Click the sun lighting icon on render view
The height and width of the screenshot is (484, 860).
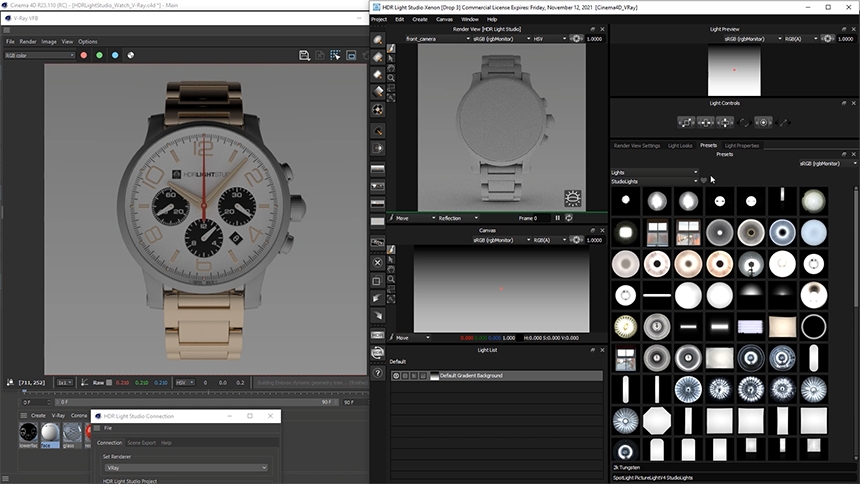573,198
